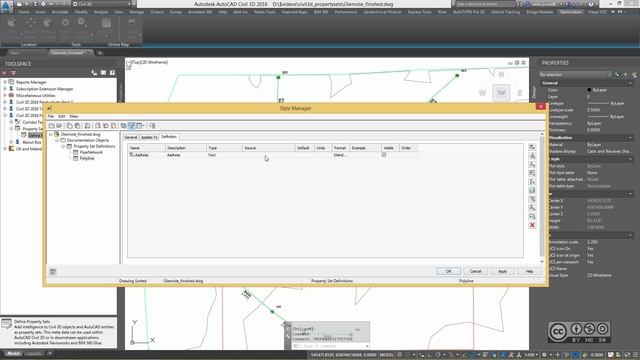Click the Cancel button
640x360 pixels.
[x=475, y=271]
